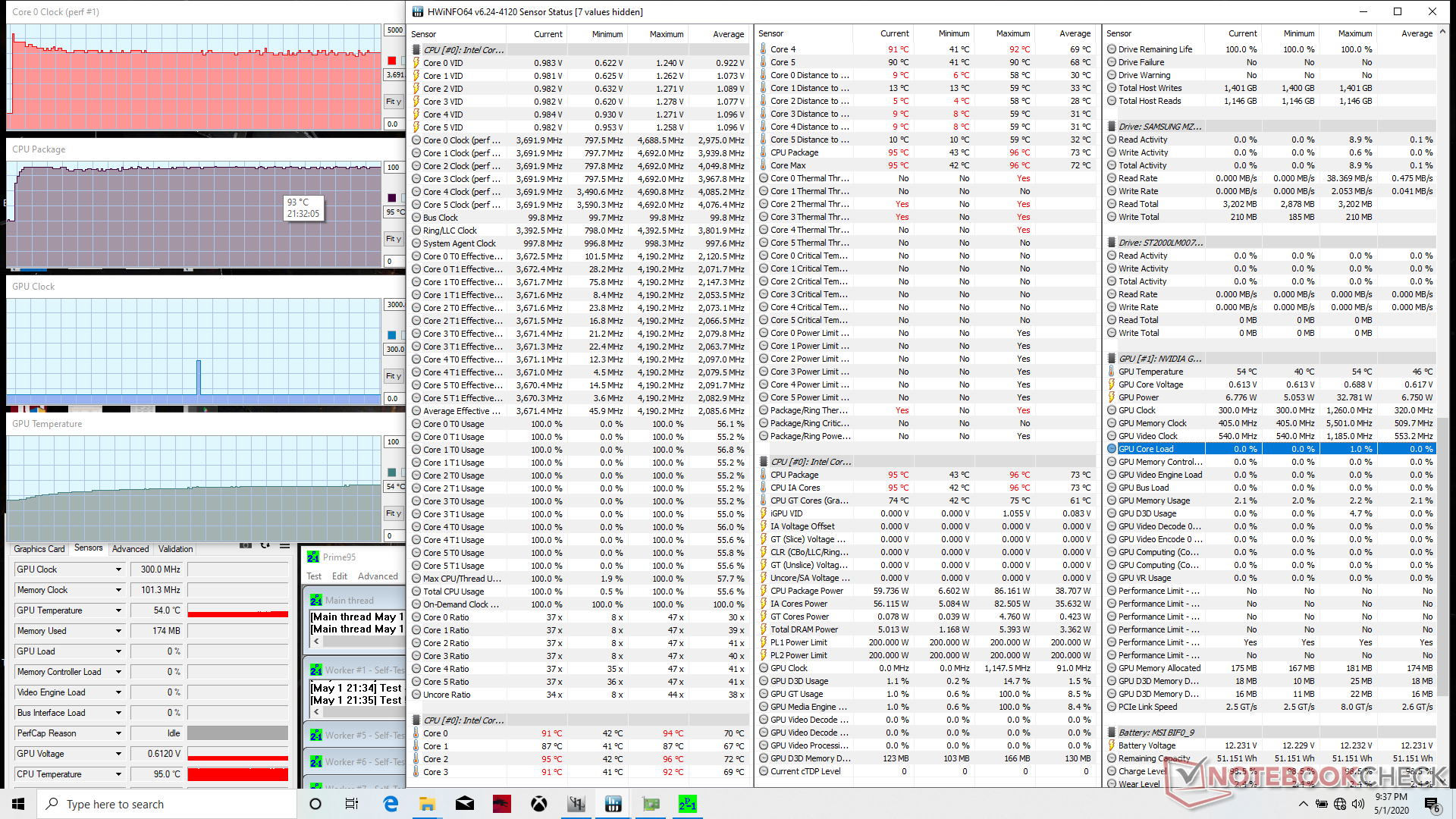Open the Xbox app from the taskbar
The image size is (1456, 819).
tap(539, 804)
